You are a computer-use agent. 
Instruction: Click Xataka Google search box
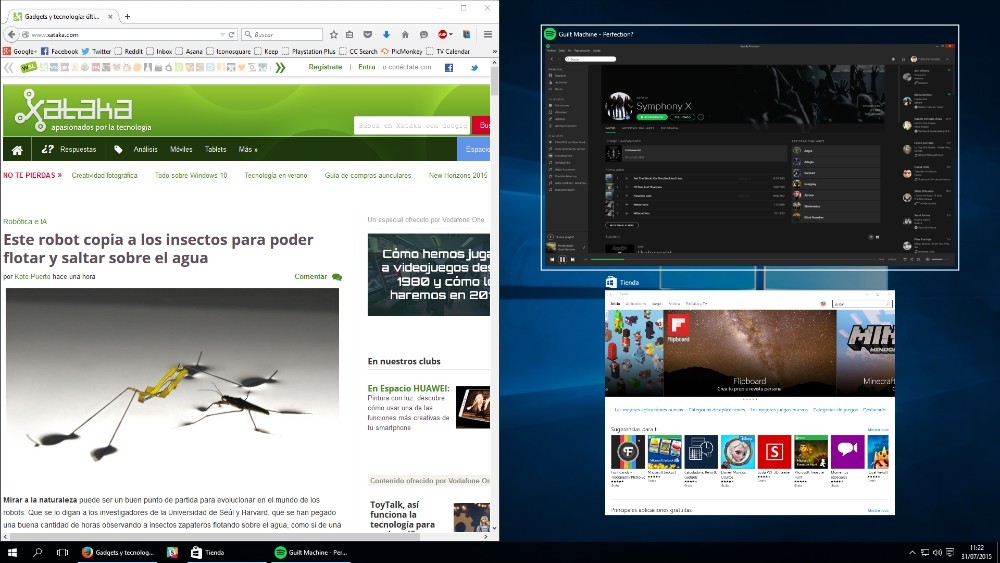coord(412,126)
